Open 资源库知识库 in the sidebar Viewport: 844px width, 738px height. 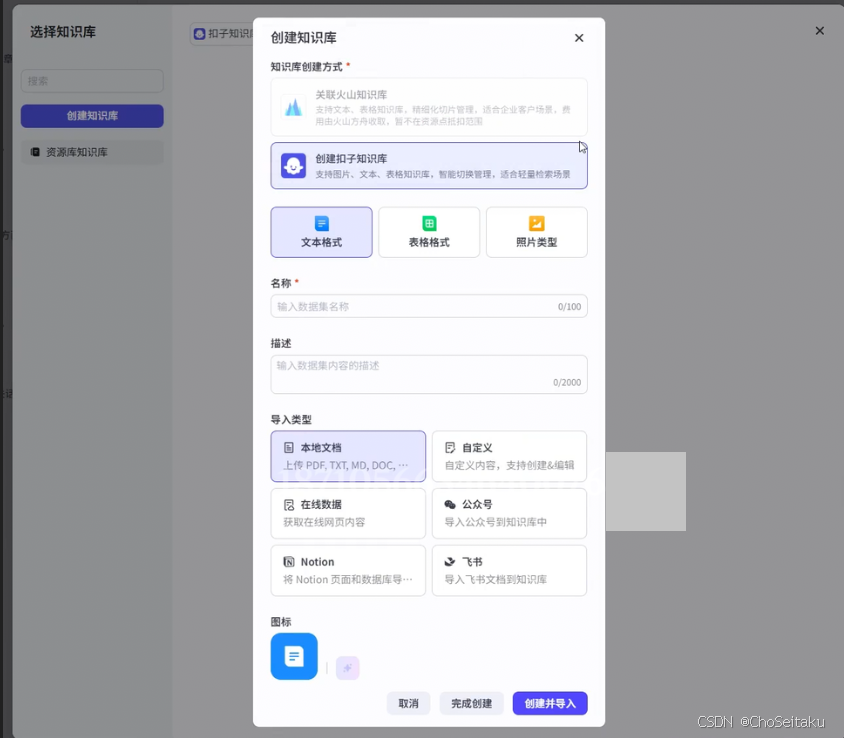(92, 152)
